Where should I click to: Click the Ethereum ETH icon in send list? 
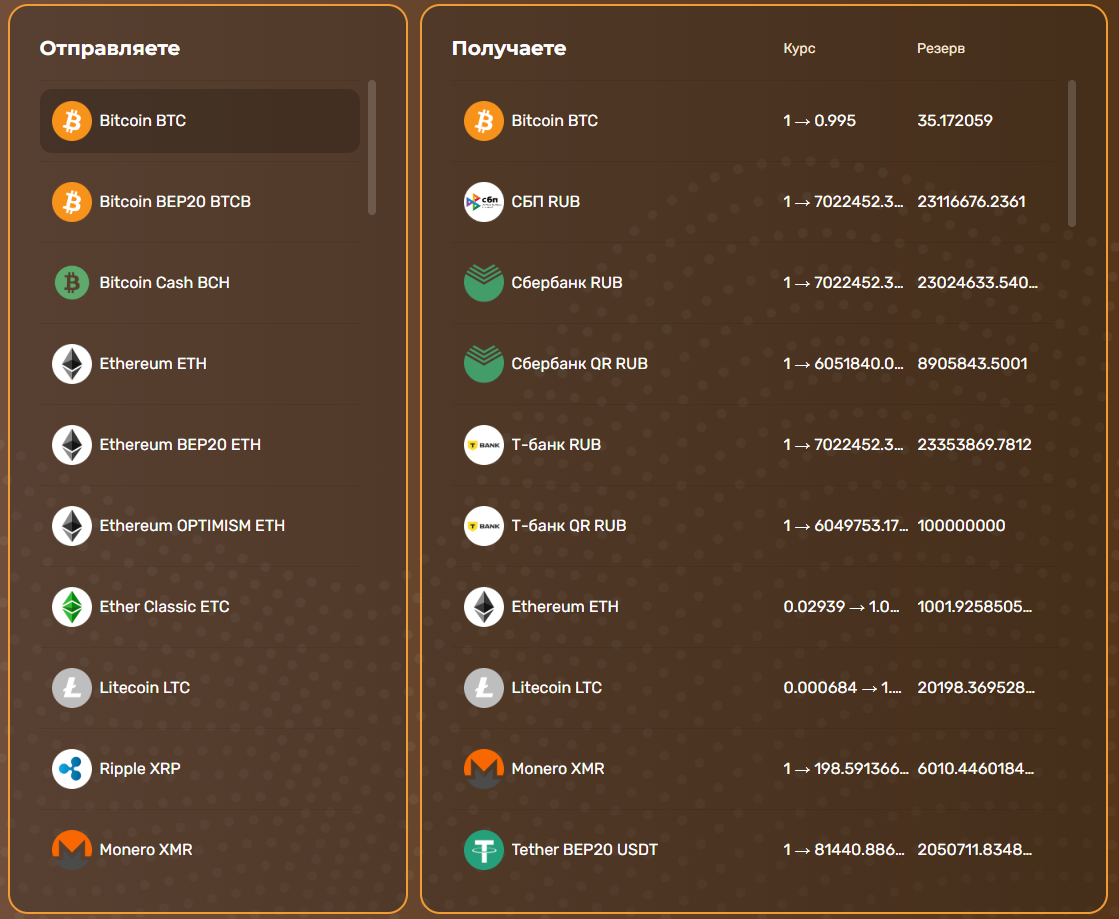(x=72, y=364)
